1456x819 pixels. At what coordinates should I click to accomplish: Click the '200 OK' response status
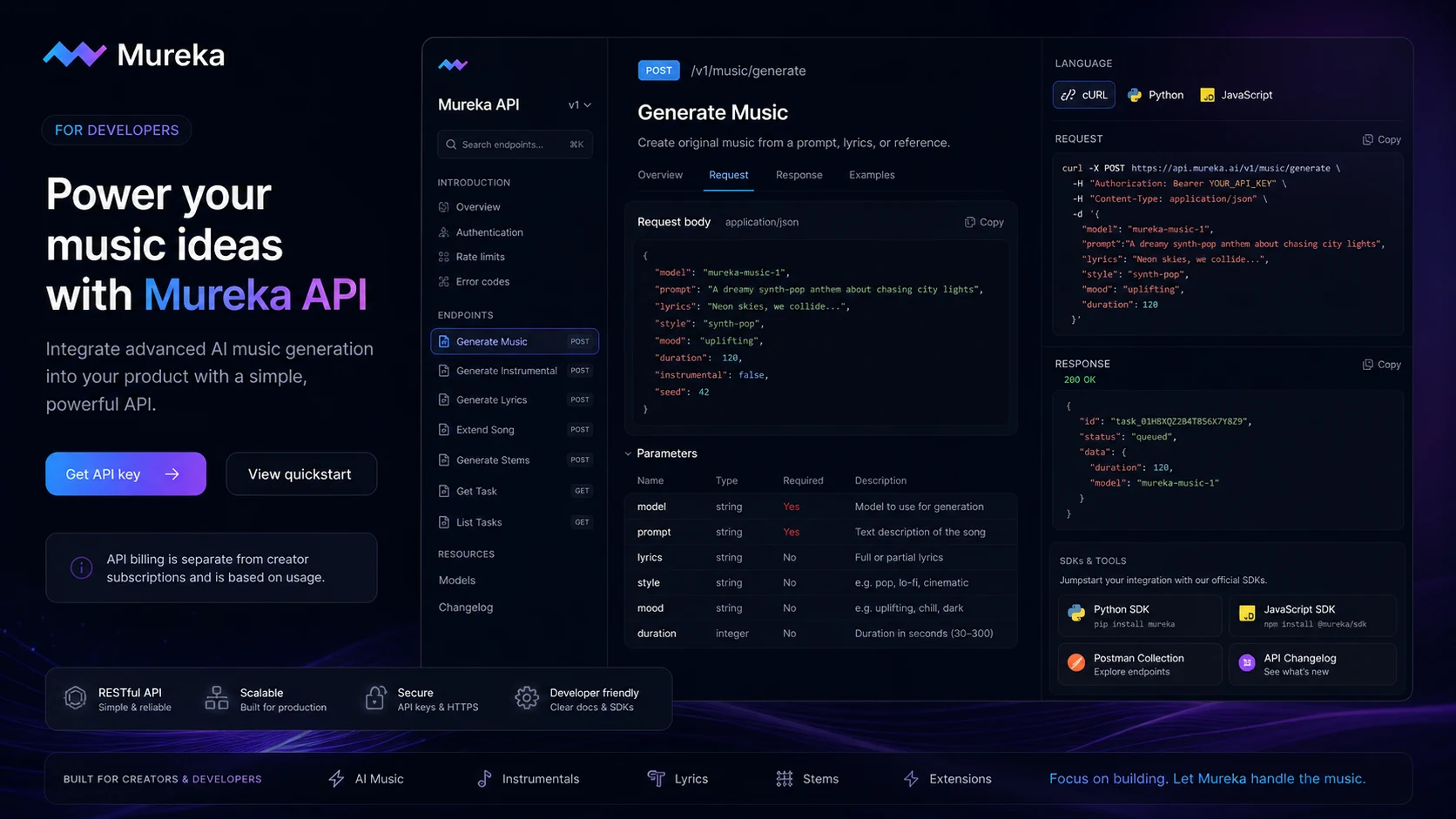tap(1080, 380)
